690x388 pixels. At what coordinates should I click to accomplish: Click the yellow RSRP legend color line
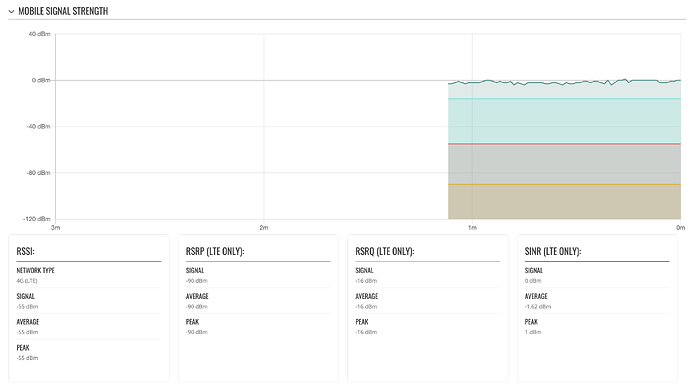(x=258, y=261)
